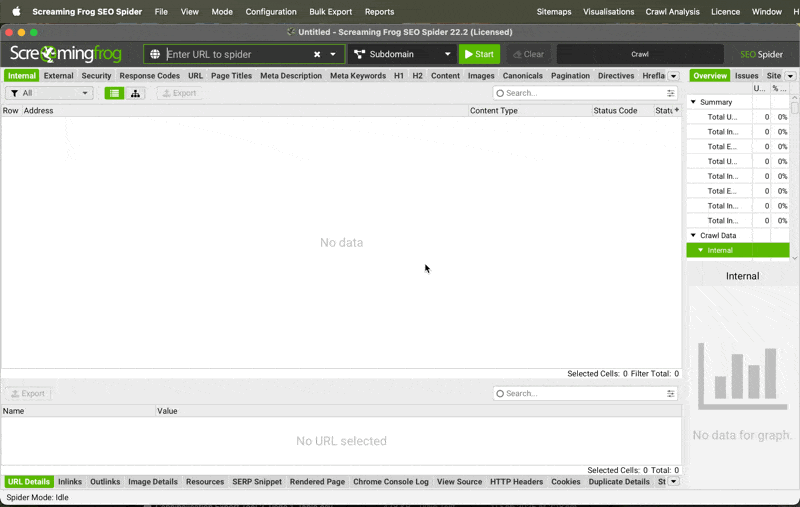Switch to the Inlinks bottom tab
The height and width of the screenshot is (507, 800).
click(70, 482)
